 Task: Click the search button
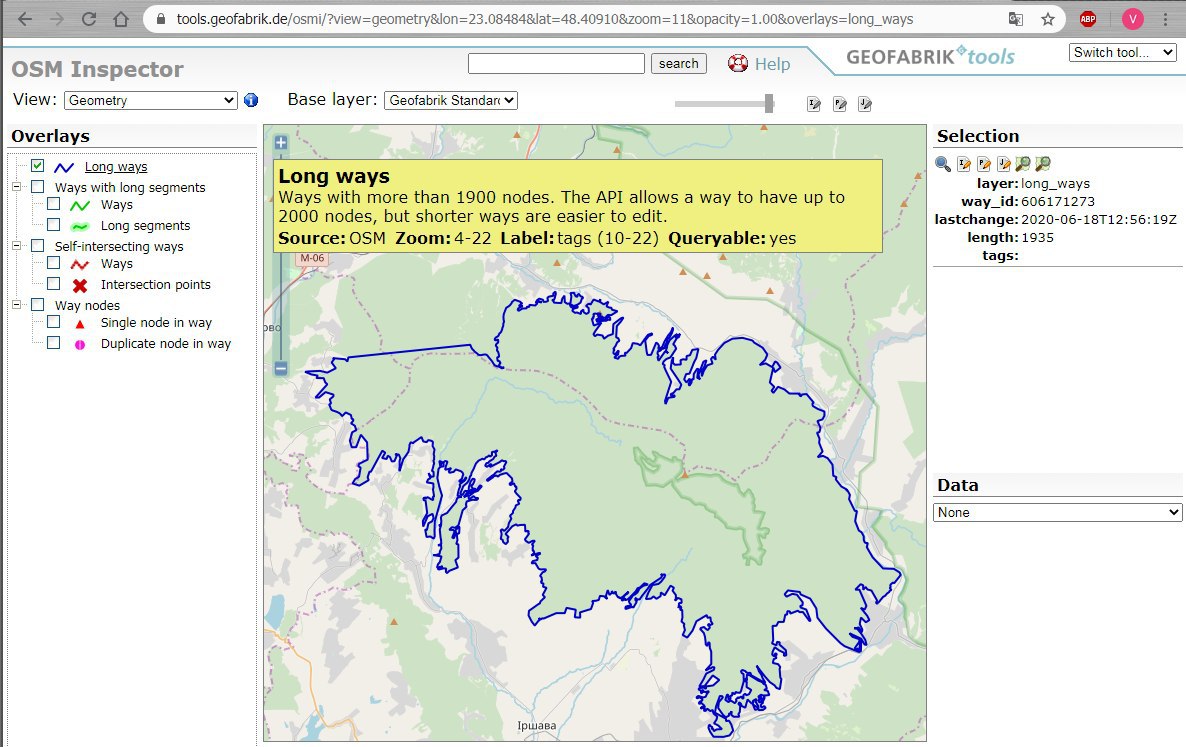coord(678,64)
